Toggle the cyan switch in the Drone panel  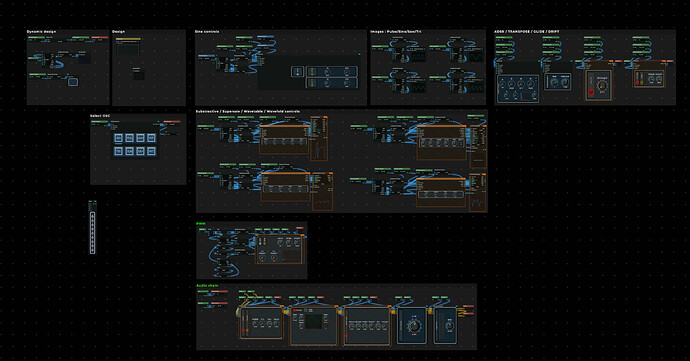pos(260,243)
